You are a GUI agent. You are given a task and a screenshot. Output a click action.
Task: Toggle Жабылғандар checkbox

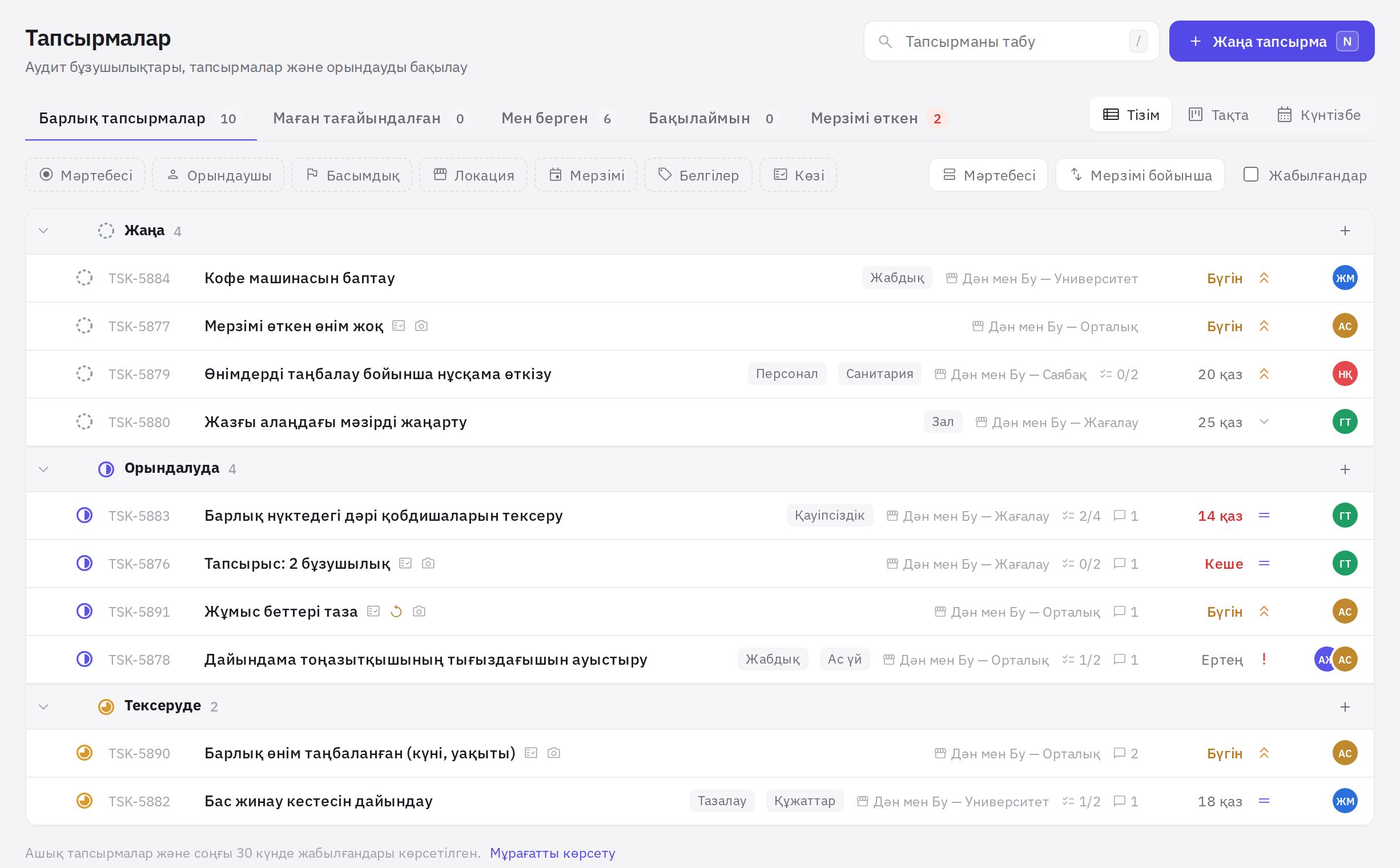point(1250,175)
